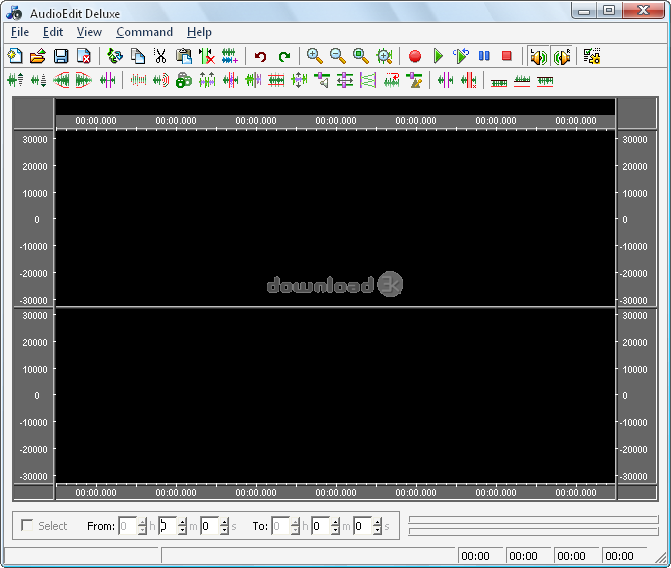Click the waveform between red horizontal lines icon
Viewport: 671px width, 568px height.
pyautogui.click(x=276, y=80)
